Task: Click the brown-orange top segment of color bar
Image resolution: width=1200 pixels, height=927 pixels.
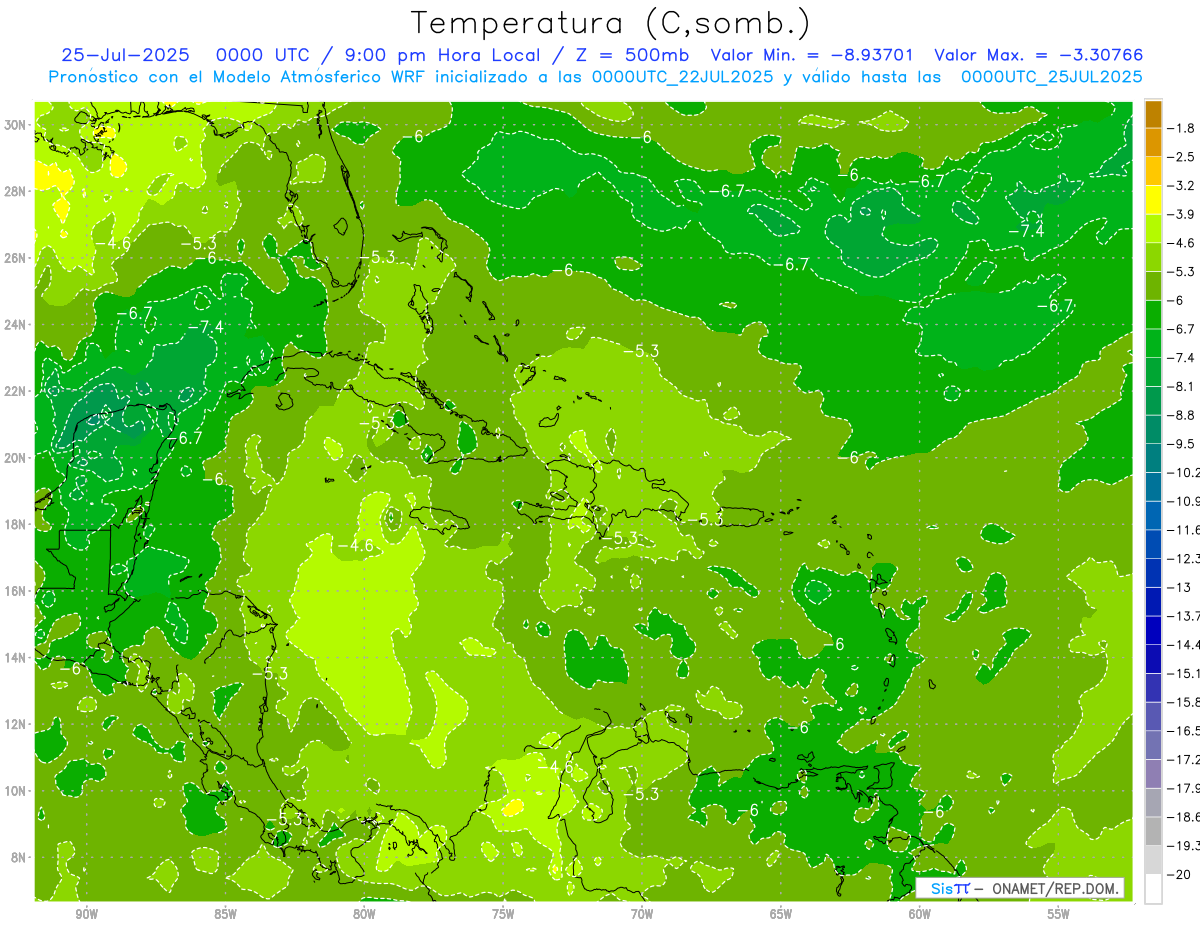Action: click(1153, 114)
